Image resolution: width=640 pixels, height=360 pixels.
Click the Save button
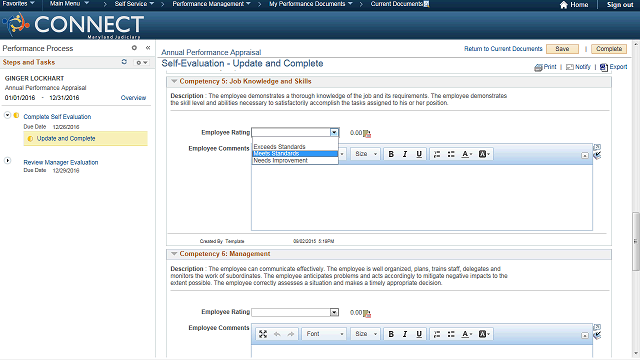562,49
